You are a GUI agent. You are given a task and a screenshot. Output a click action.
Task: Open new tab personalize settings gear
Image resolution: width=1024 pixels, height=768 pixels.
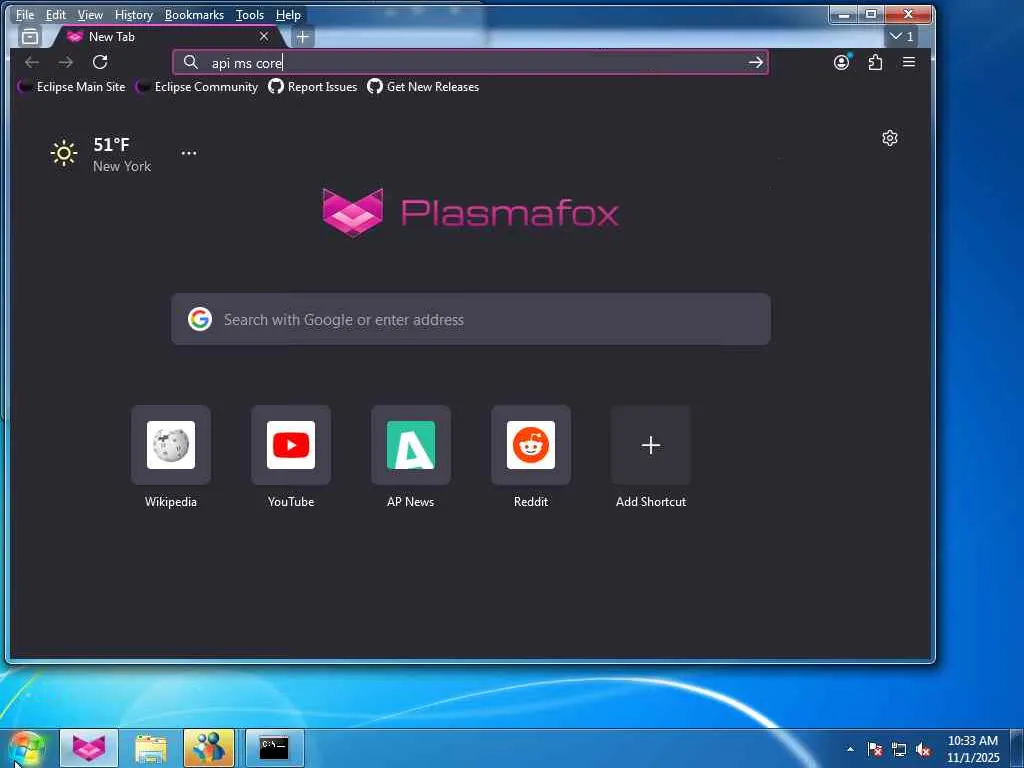[889, 138]
